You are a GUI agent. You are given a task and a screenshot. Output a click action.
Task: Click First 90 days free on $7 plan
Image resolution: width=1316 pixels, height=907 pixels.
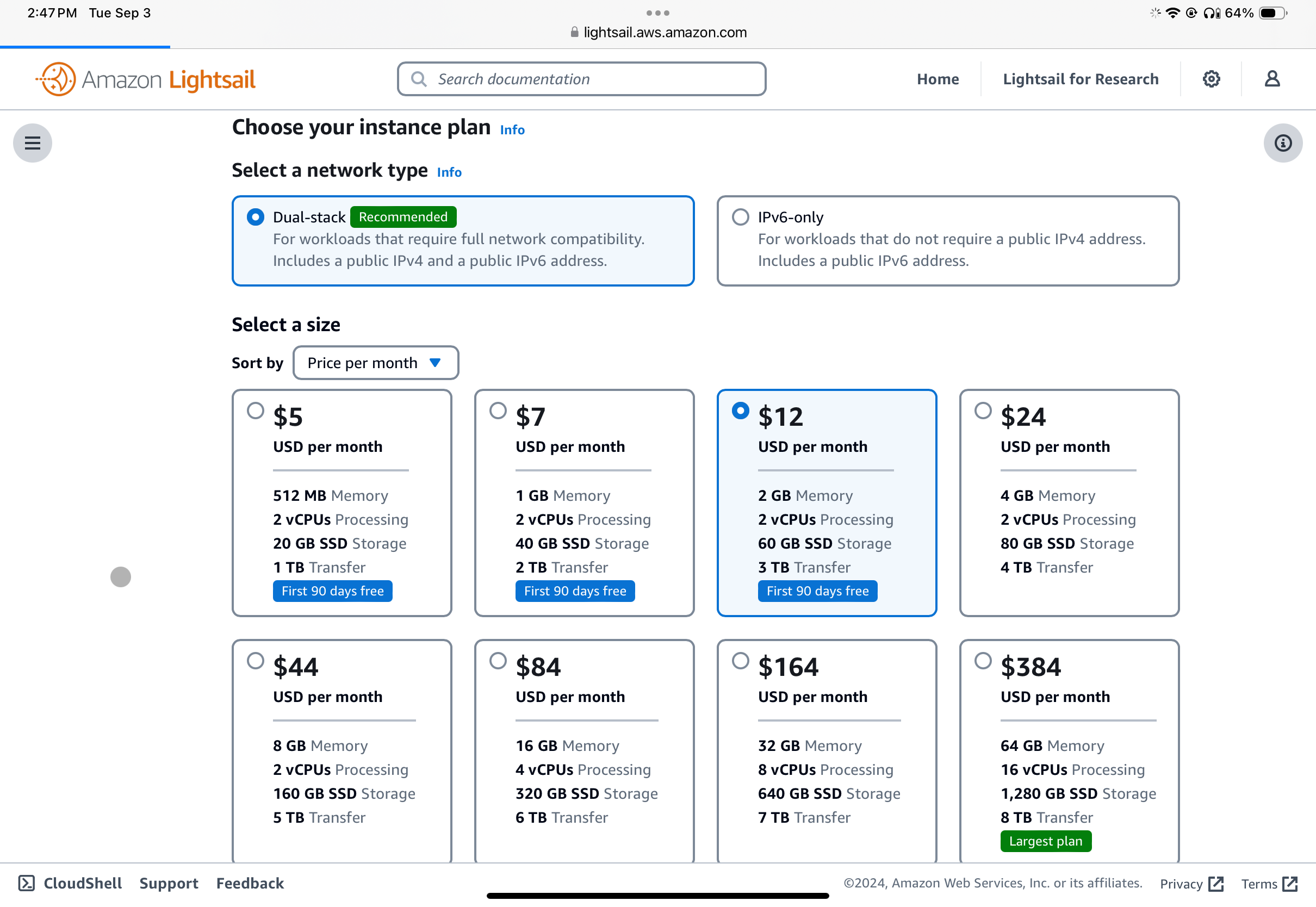tap(575, 591)
